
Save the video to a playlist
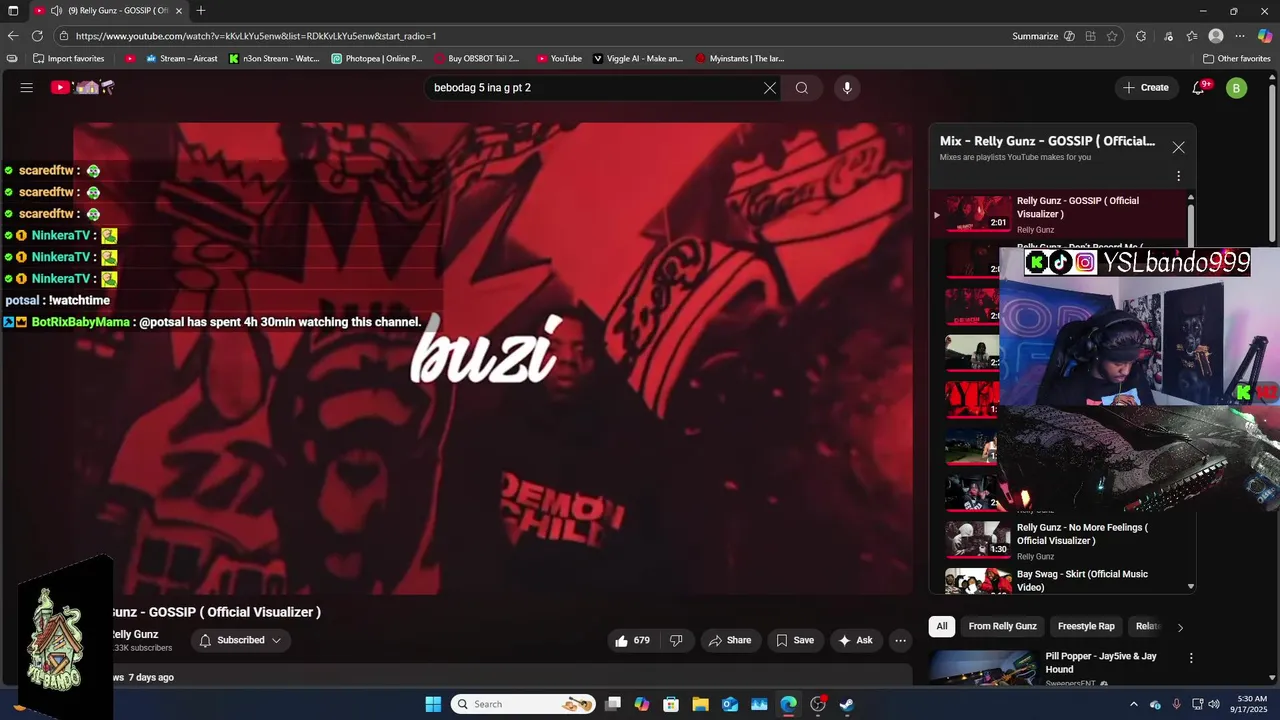[x=795, y=640]
